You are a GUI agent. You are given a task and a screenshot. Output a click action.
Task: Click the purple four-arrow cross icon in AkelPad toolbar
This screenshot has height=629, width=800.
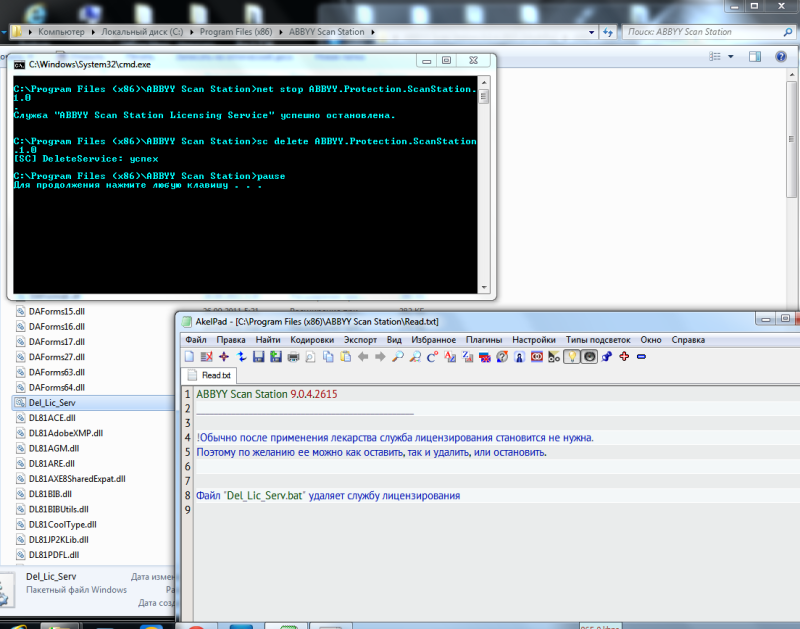coord(224,357)
